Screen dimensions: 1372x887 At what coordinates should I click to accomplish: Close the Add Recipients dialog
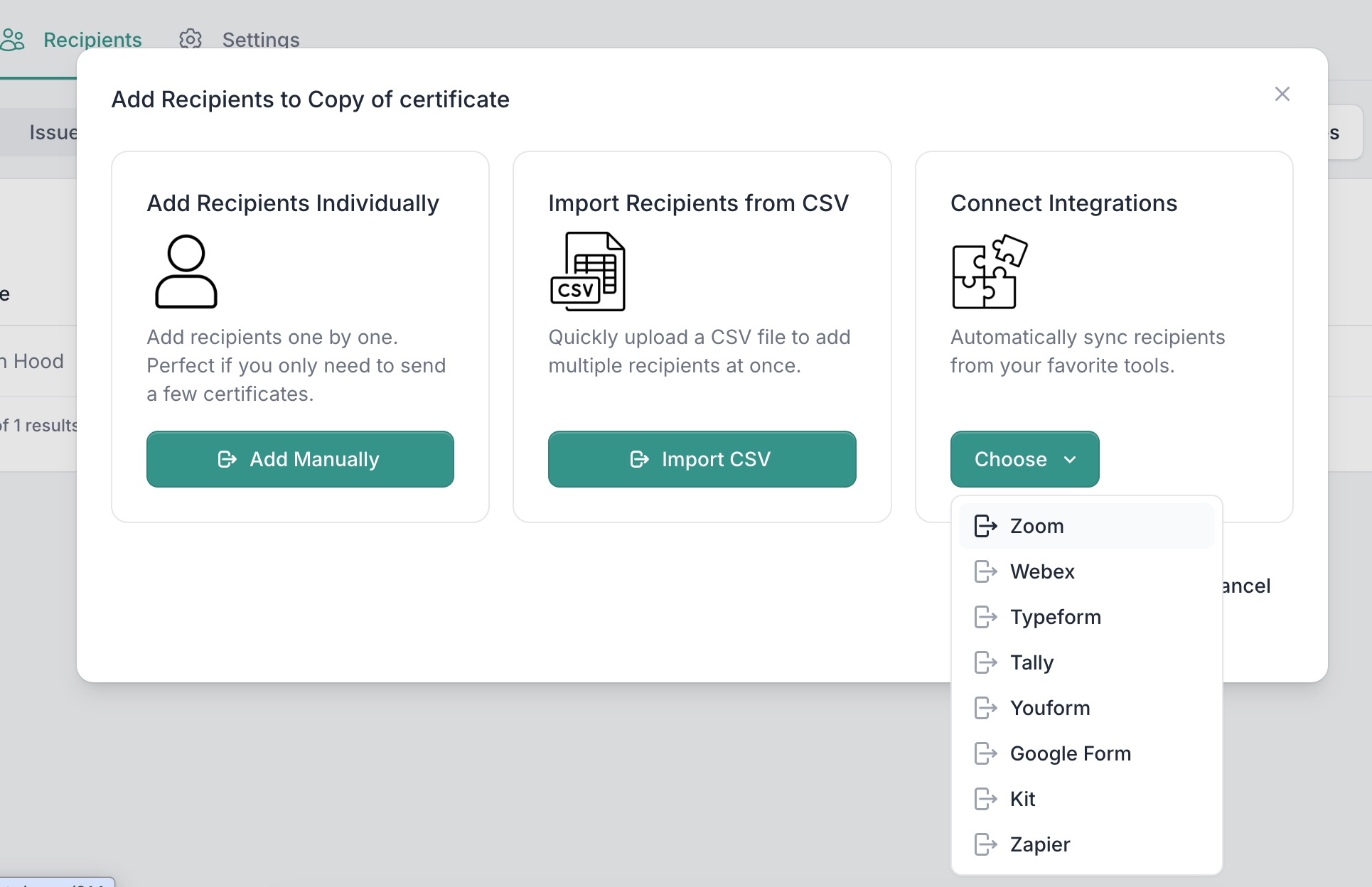tap(1282, 94)
